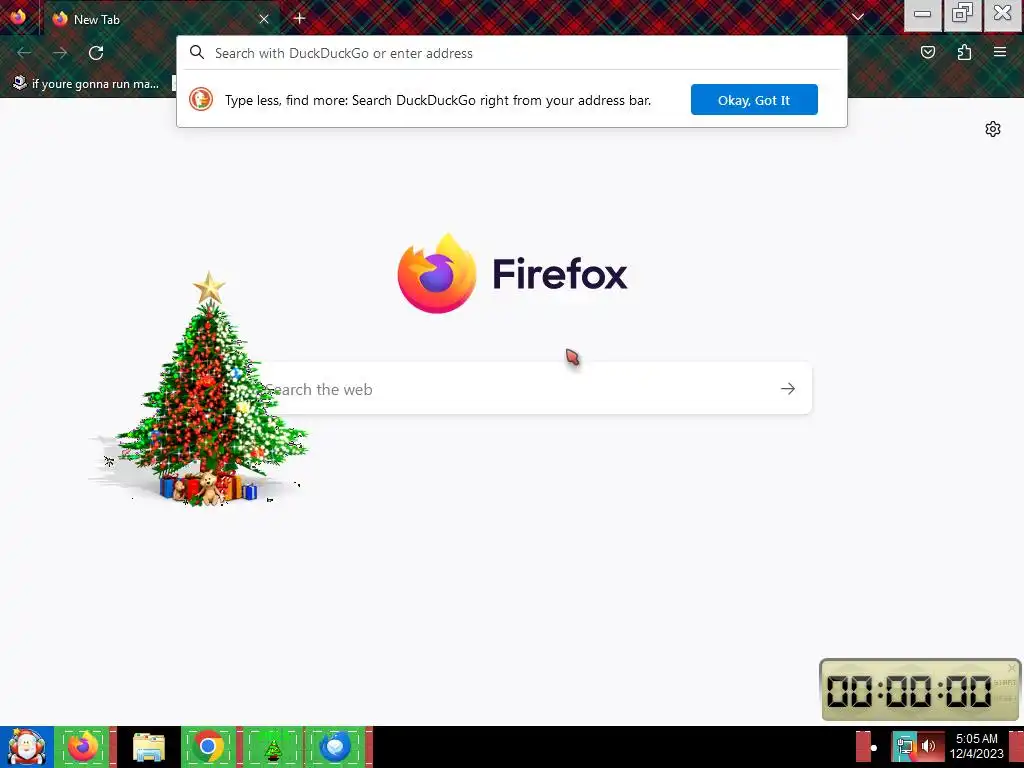Screen dimensions: 1024x768
Task: Open a new tab with plus button
Action: click(x=299, y=18)
